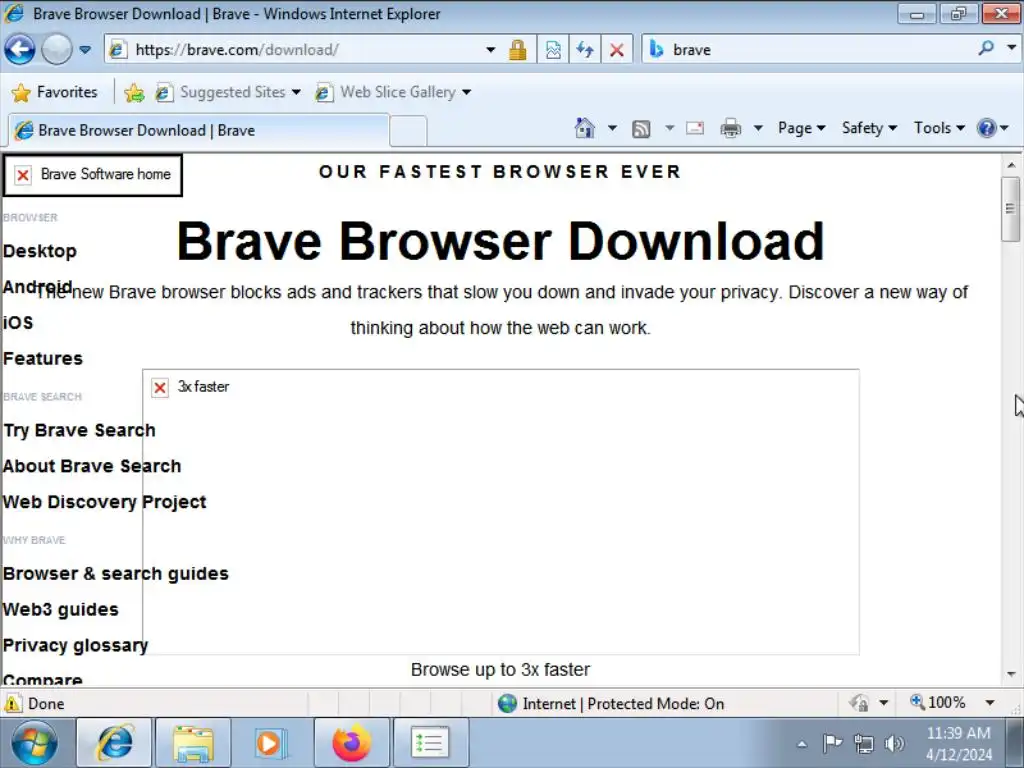Go back with the Back arrow button
The width and height of the screenshot is (1024, 768).
20,50
